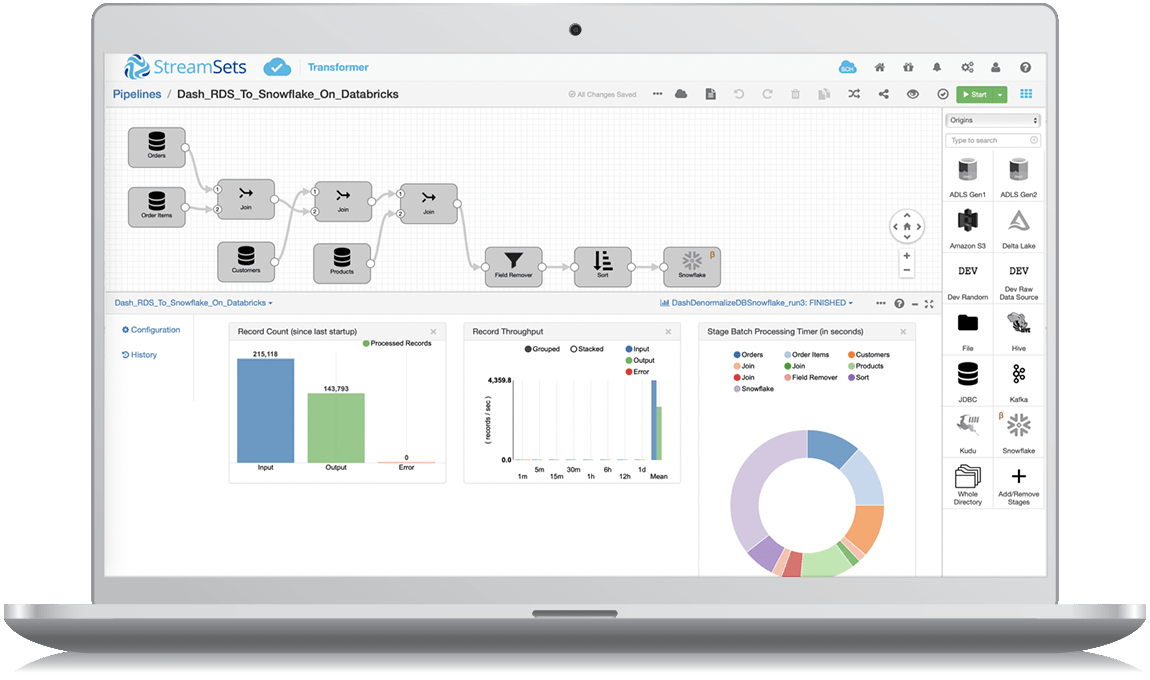Open the monitor panel help icon
1150x680 pixels.
click(899, 304)
